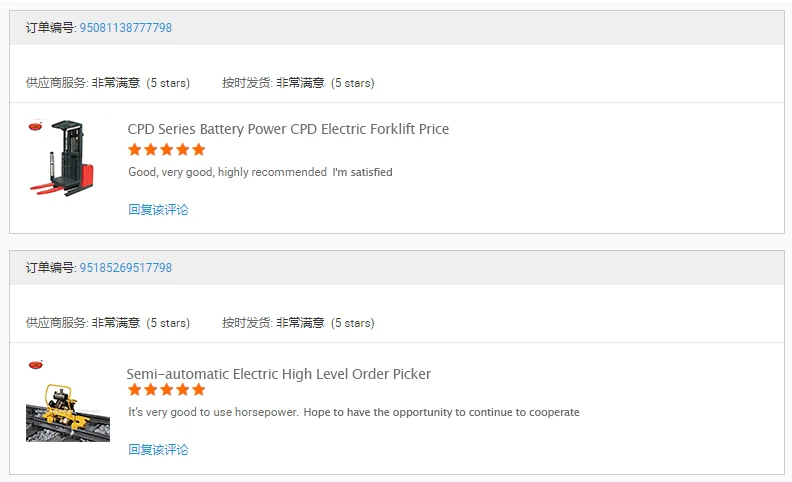Open order number 95185269517798
The image size is (792, 482).
point(125,268)
